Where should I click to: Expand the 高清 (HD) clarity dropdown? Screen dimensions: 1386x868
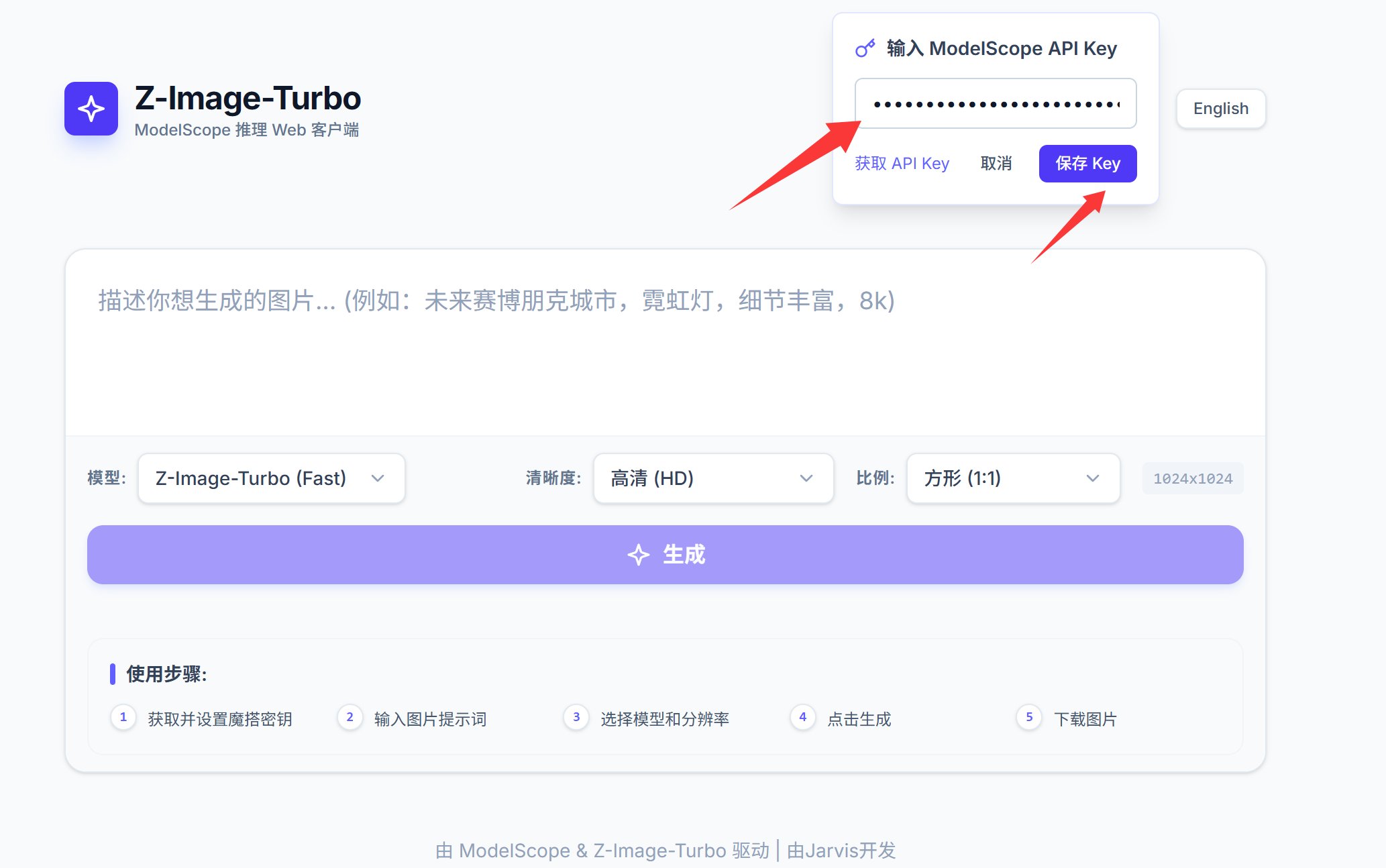(x=712, y=478)
